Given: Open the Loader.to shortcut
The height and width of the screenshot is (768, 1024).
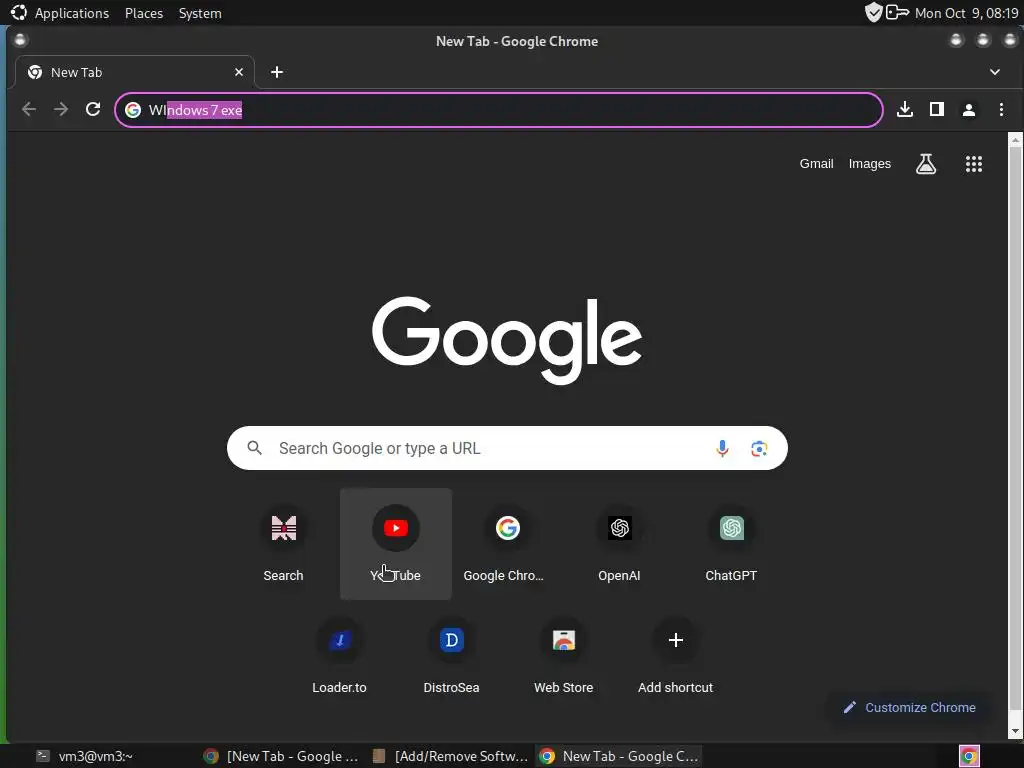Looking at the screenshot, I should coord(340,655).
